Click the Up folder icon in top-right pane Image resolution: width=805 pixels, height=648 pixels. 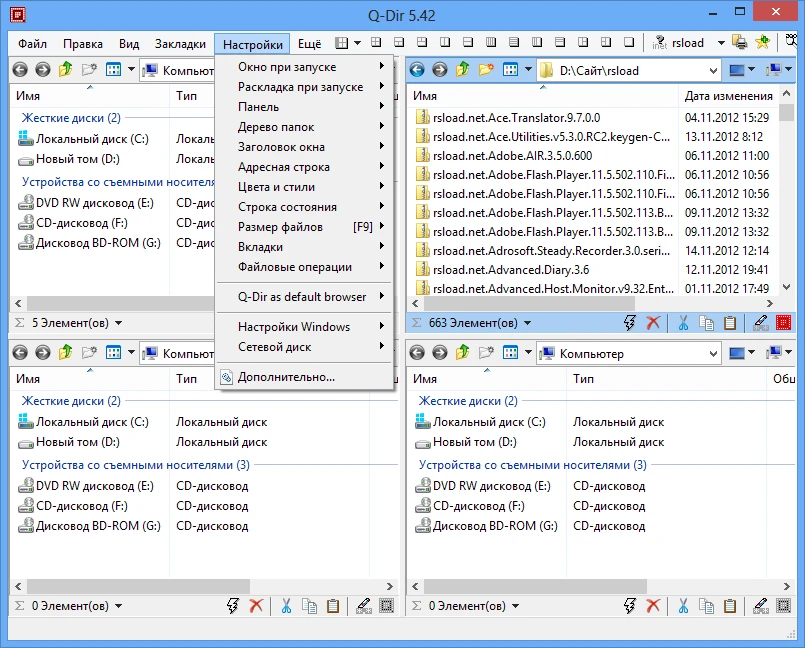pos(463,70)
